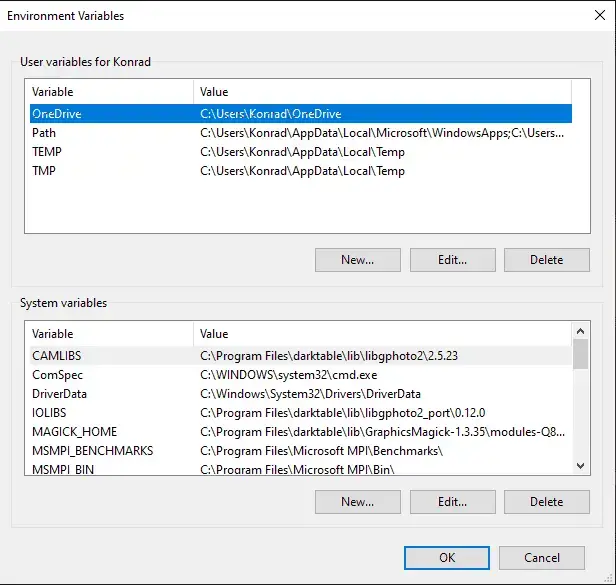Confirm changes with the OK button
Viewport: 616px width, 585px height.
coord(447,557)
